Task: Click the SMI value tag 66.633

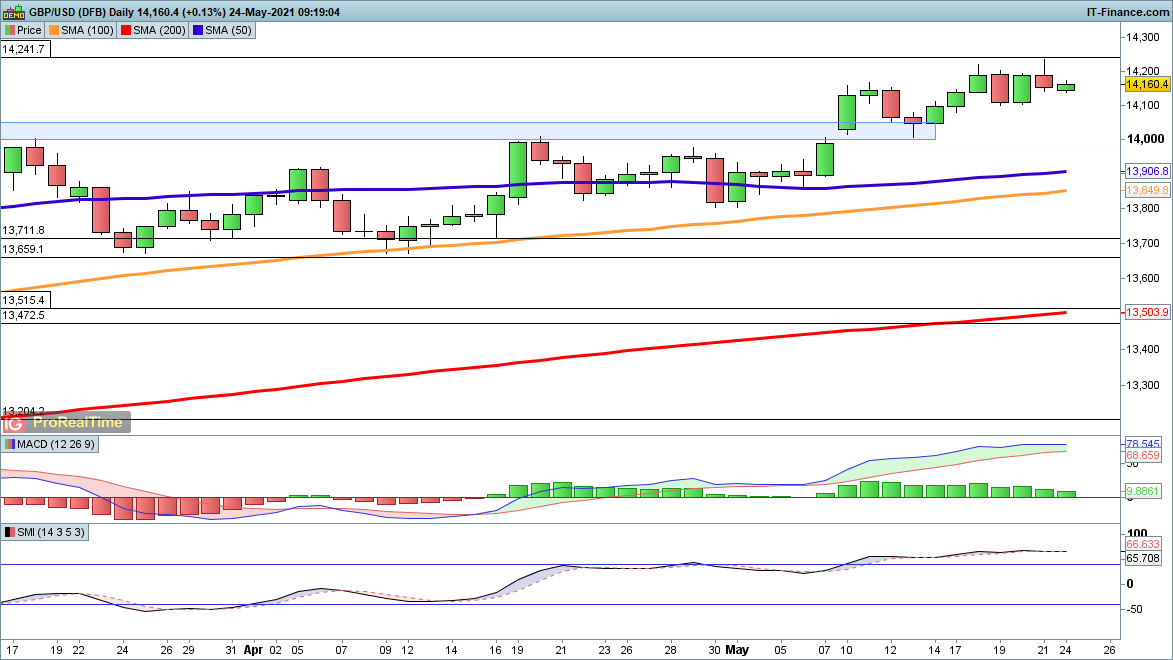Action: click(x=1143, y=544)
